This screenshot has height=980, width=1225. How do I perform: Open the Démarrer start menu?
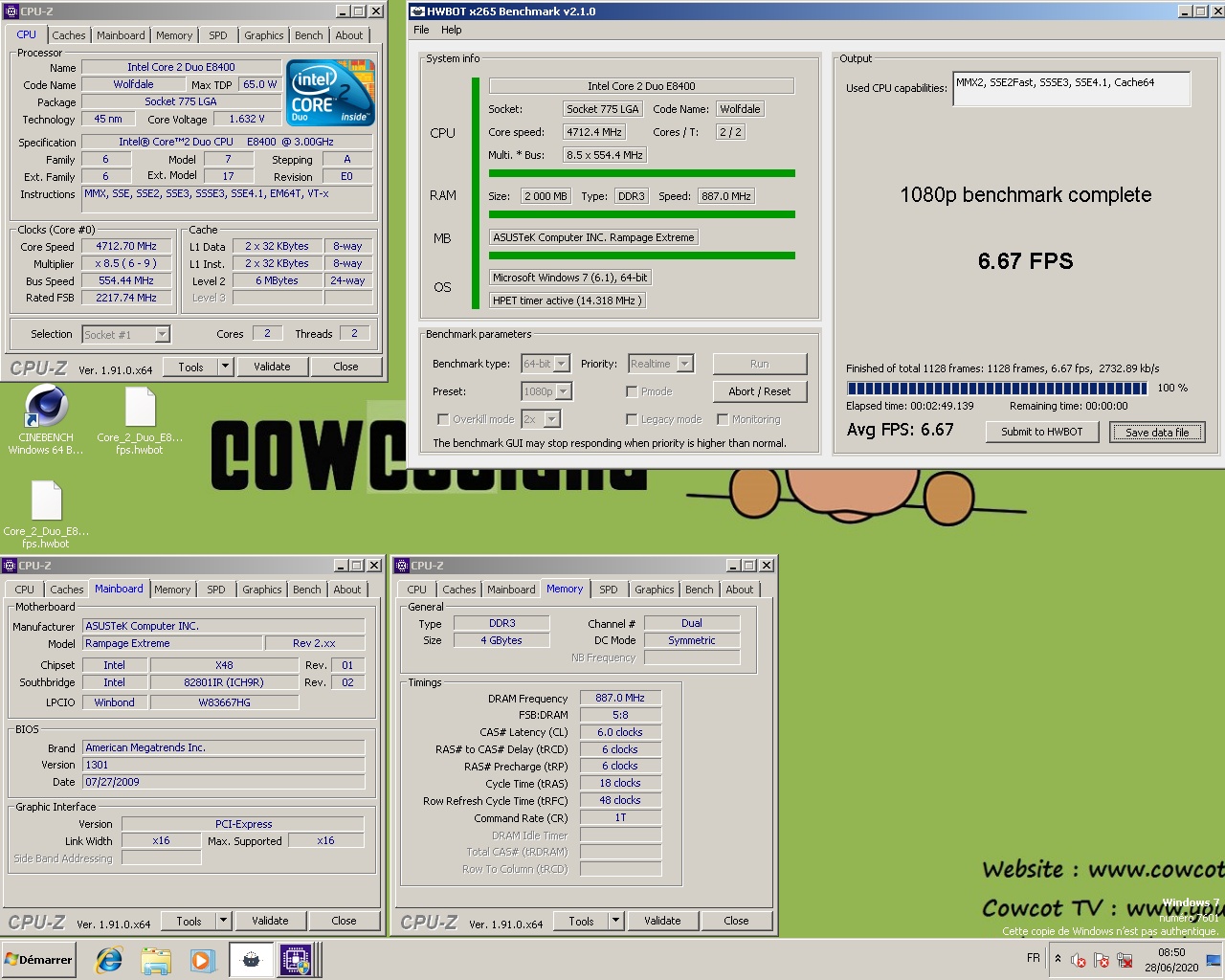click(x=38, y=960)
